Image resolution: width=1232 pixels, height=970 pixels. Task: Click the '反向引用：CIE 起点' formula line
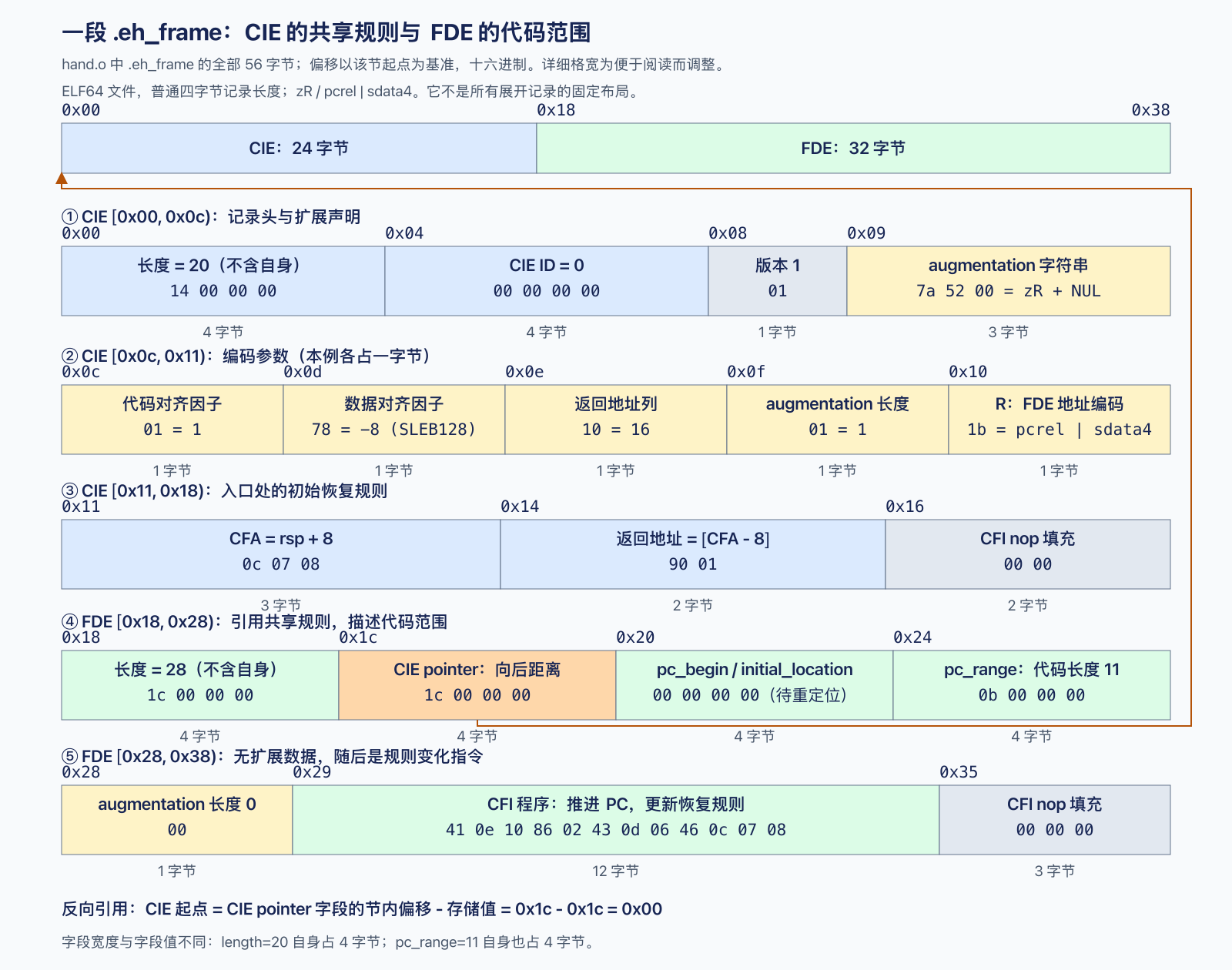tap(362, 909)
